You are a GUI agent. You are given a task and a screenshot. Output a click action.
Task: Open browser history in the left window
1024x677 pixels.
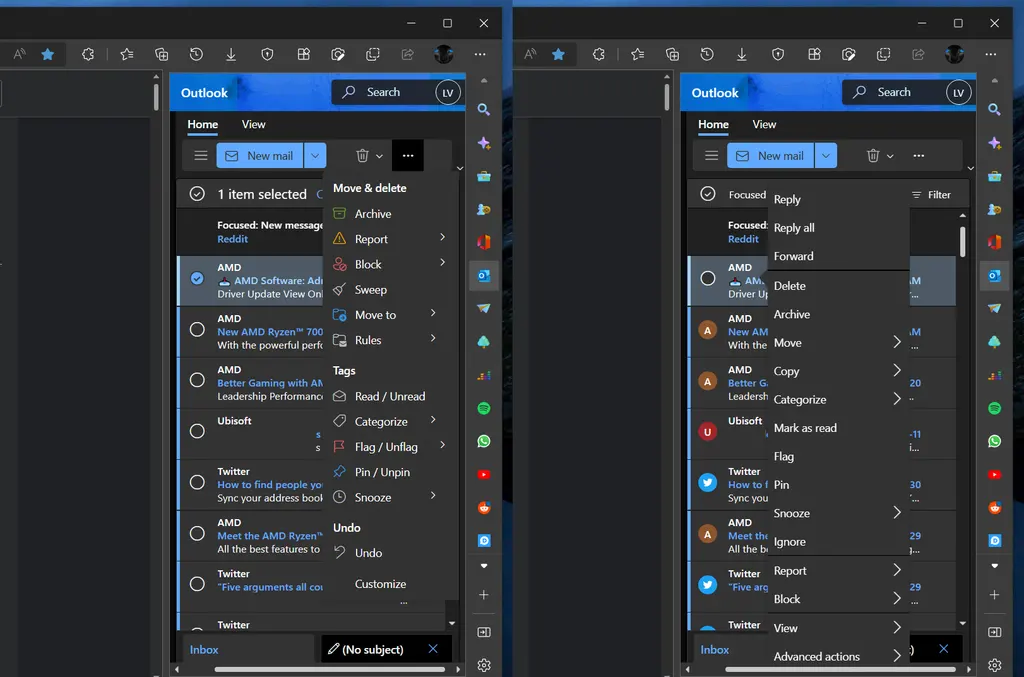click(196, 55)
